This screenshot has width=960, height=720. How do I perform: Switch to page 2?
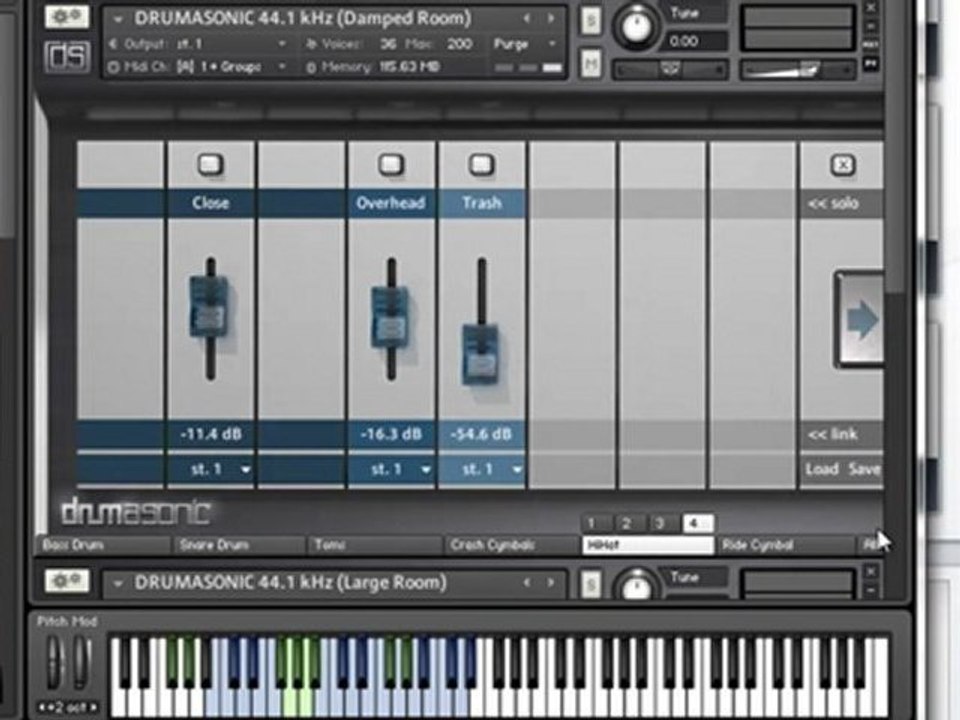626,523
